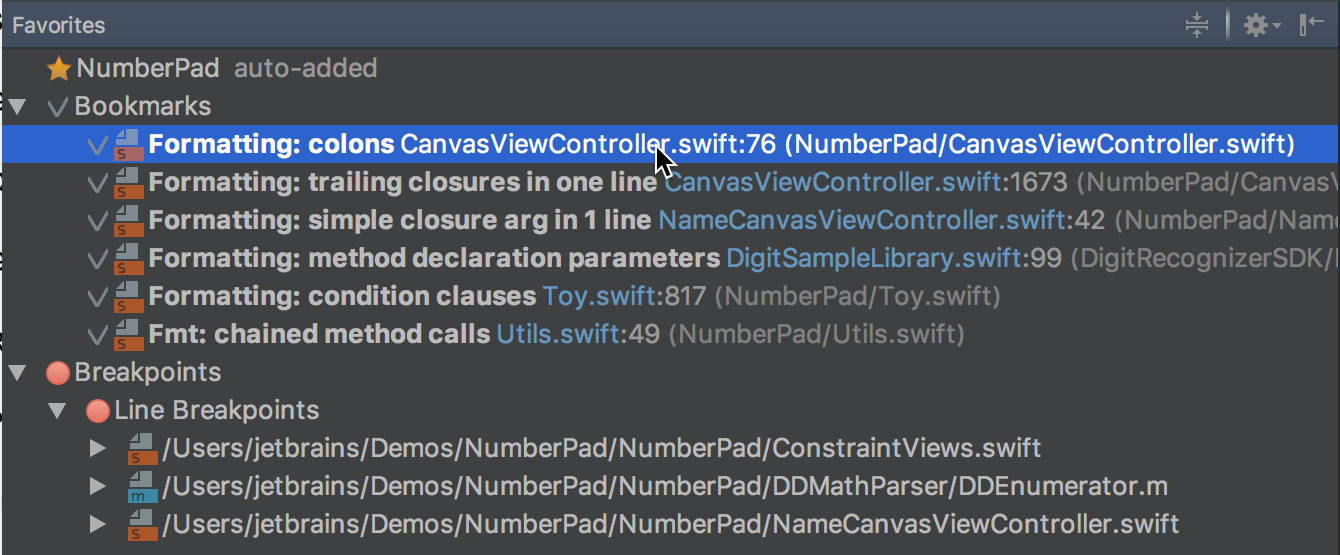This screenshot has width=1340, height=555.
Task: Toggle checkmark on Formatting: colons bookmark
Action: click(x=98, y=146)
